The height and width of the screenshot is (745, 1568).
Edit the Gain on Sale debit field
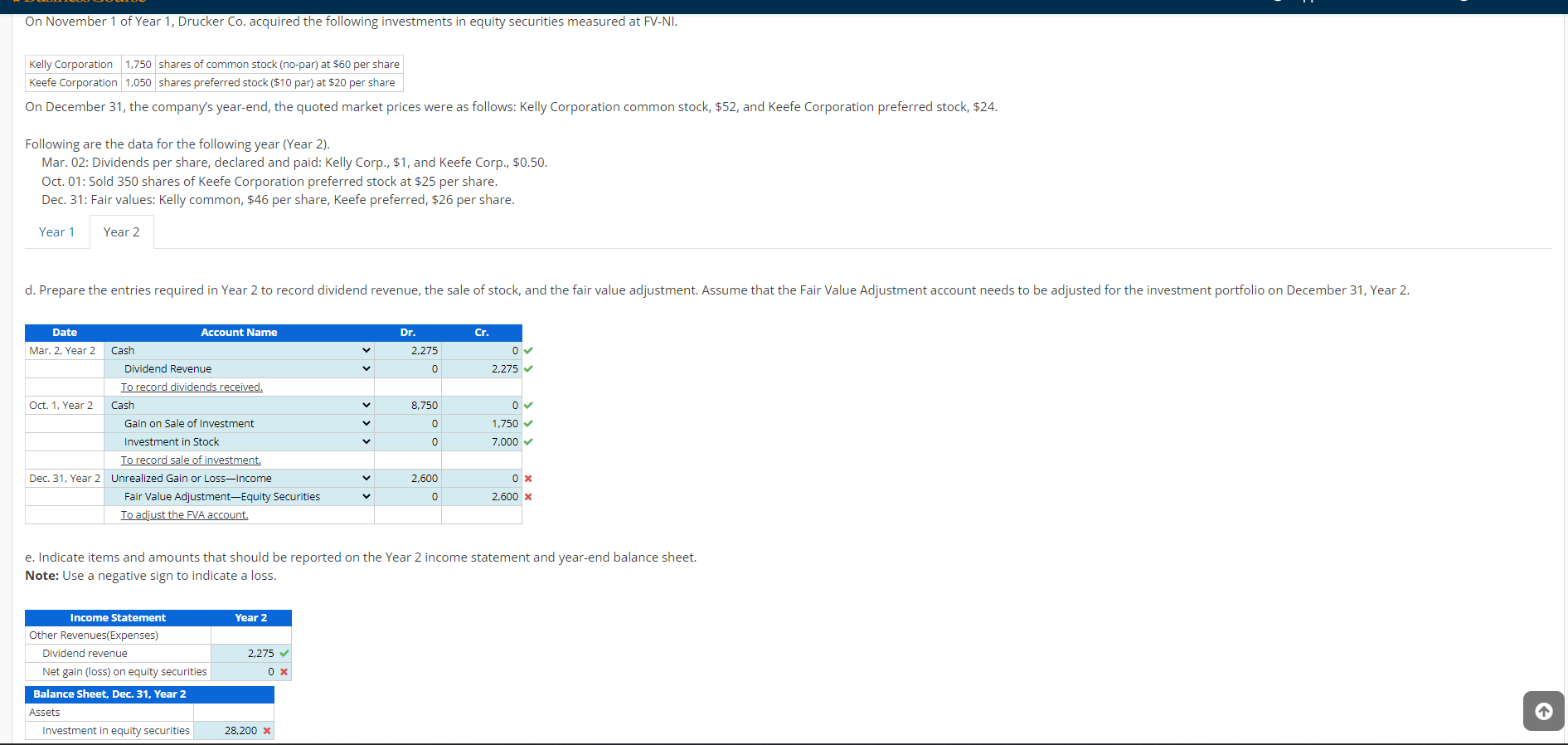pyautogui.click(x=408, y=424)
